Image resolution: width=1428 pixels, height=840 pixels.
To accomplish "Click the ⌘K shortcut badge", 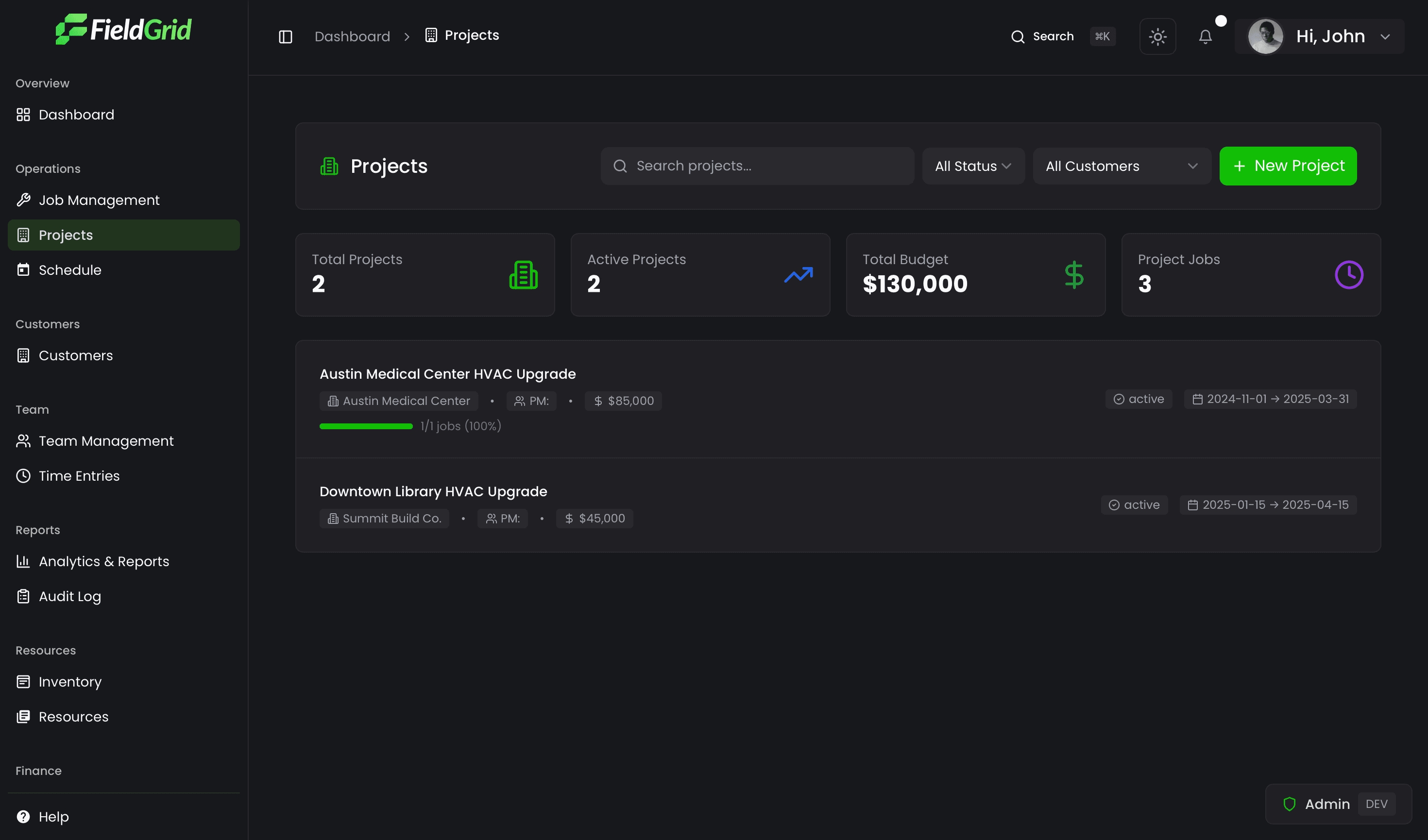I will click(x=1103, y=37).
